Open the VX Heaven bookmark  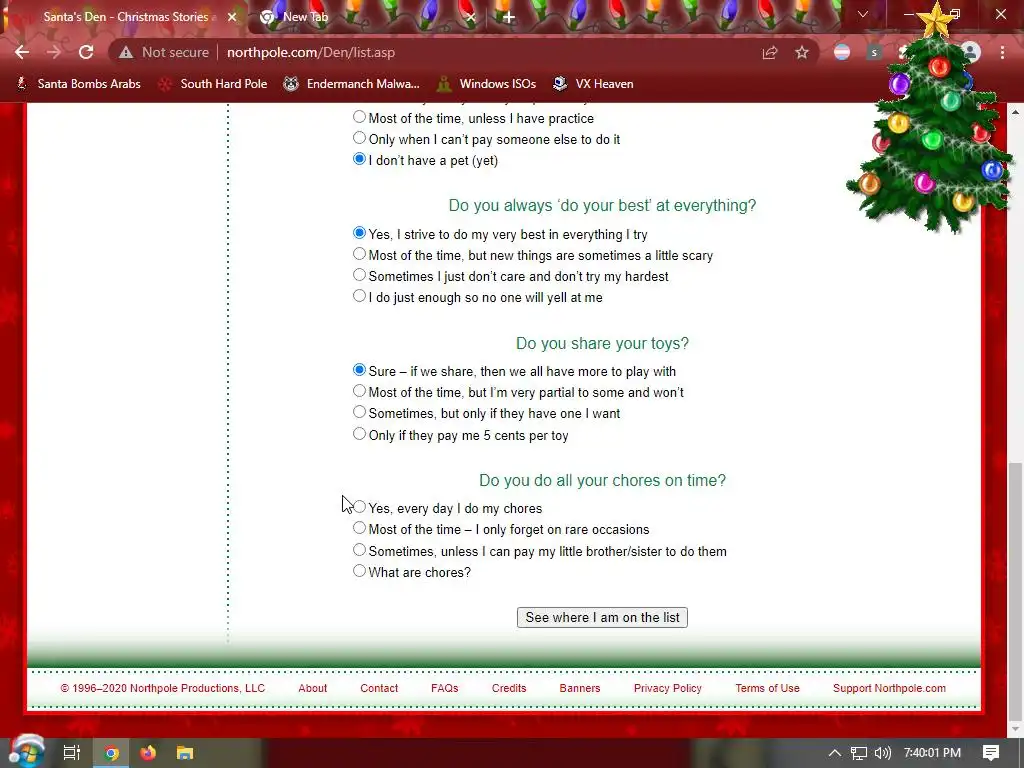coord(594,84)
